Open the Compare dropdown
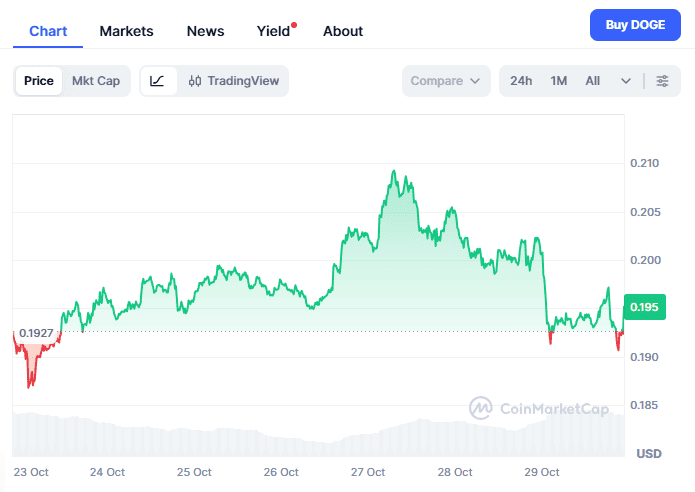 [446, 81]
